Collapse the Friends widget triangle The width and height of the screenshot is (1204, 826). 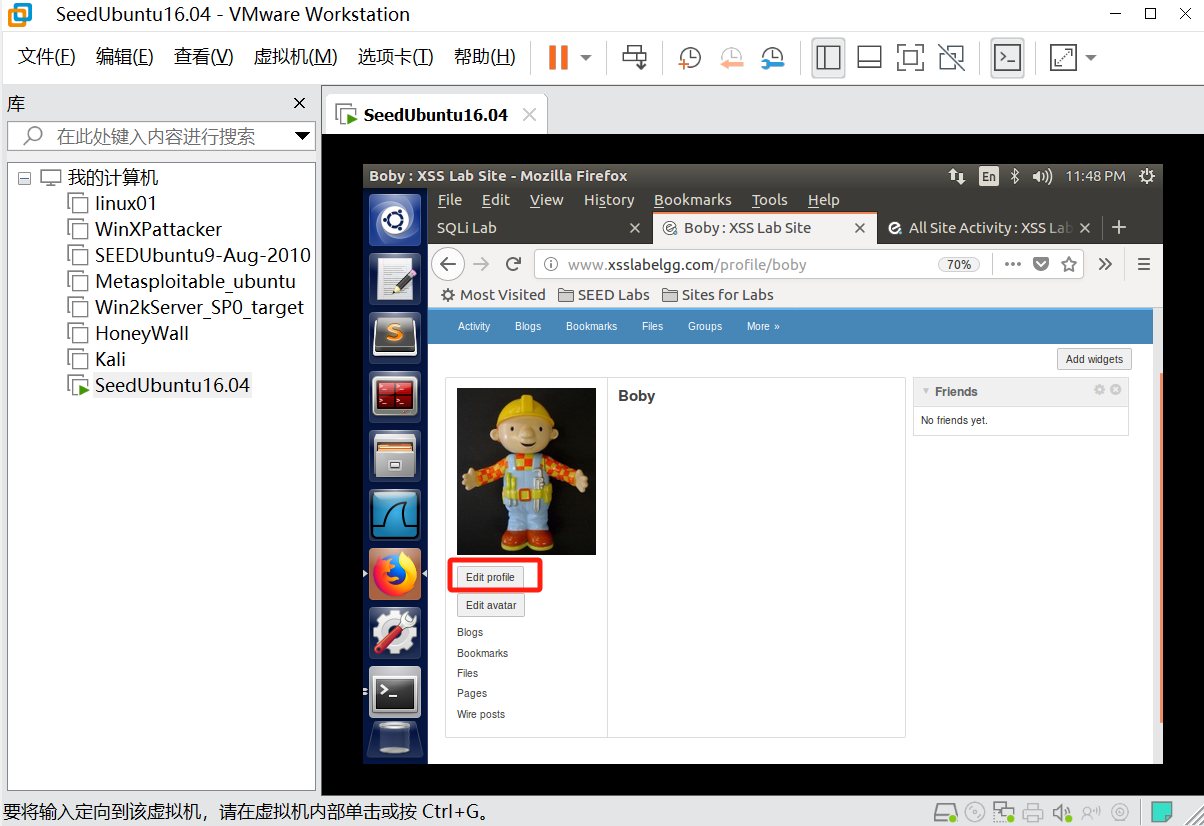(926, 391)
